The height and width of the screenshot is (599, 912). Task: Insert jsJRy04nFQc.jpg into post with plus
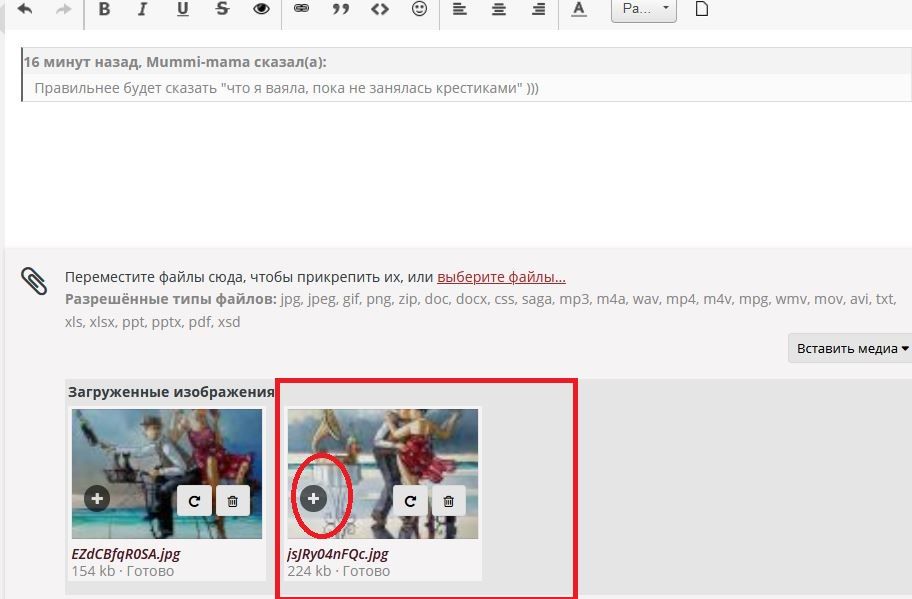[x=313, y=498]
